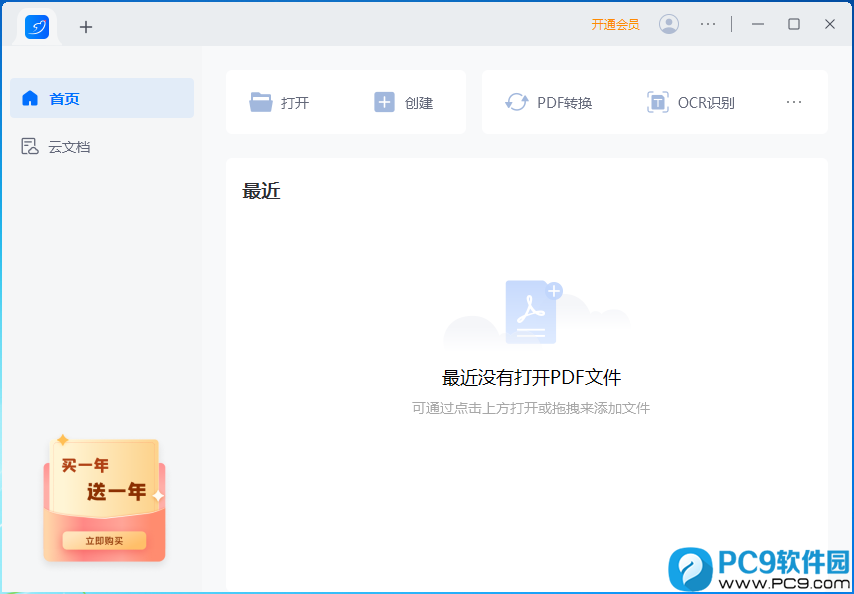Click 最近没有打开PDF文件 message
The image size is (854, 594).
tap(531, 377)
